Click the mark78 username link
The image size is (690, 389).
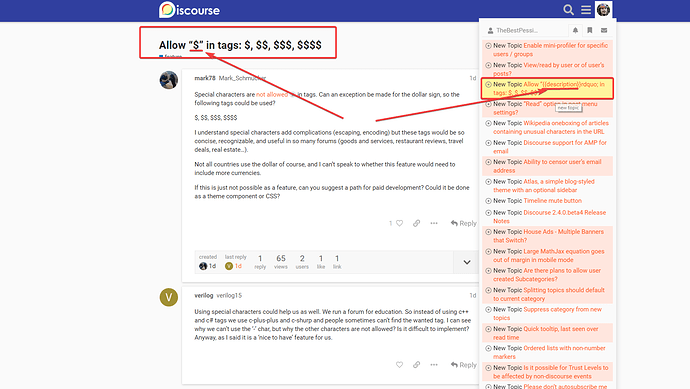click(205, 78)
